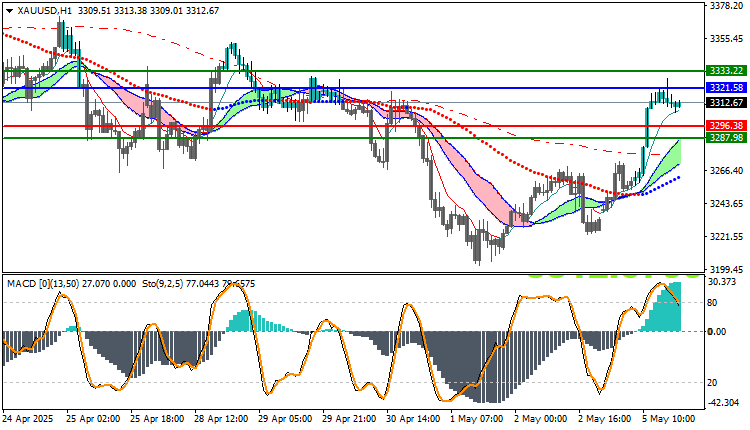Select the 3287.98 green price label

pyautogui.click(x=726, y=138)
